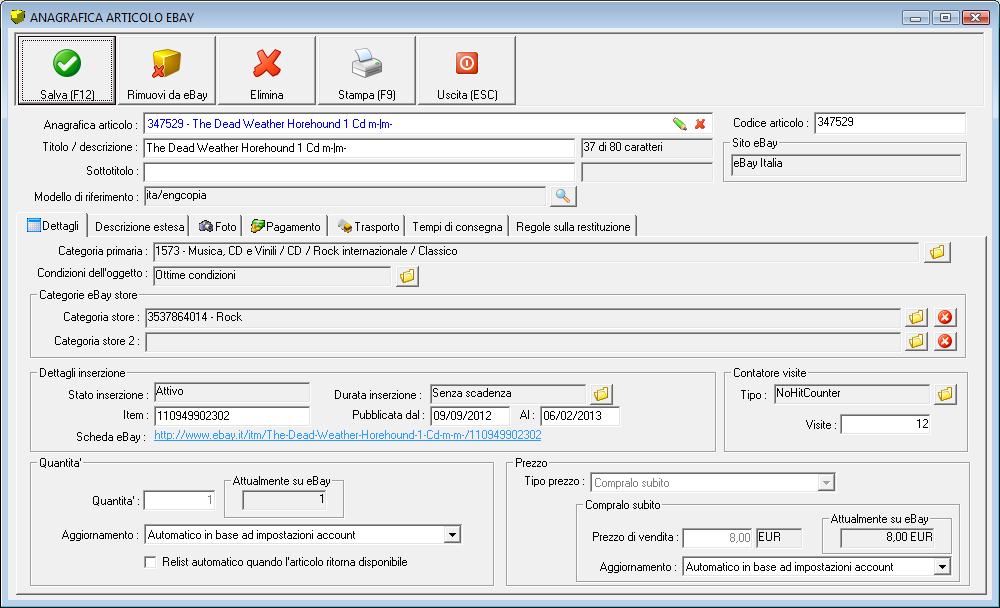Viewport: 1000px width, 608px height.
Task: Open the Pagamento tab
Action: (285, 226)
